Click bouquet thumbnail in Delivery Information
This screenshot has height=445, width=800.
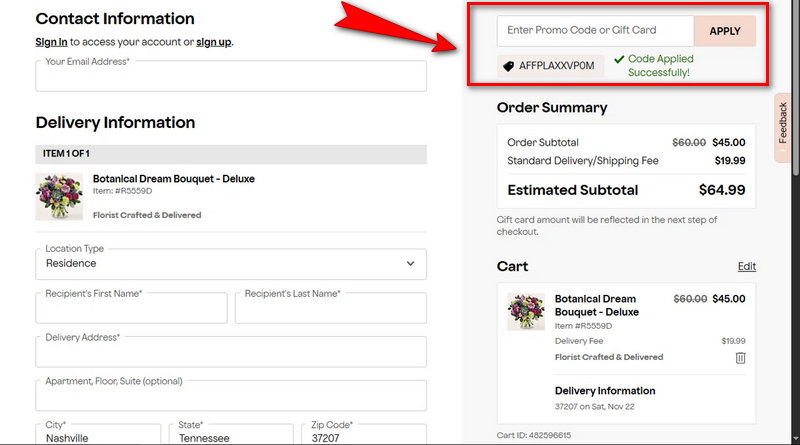pyautogui.click(x=59, y=196)
